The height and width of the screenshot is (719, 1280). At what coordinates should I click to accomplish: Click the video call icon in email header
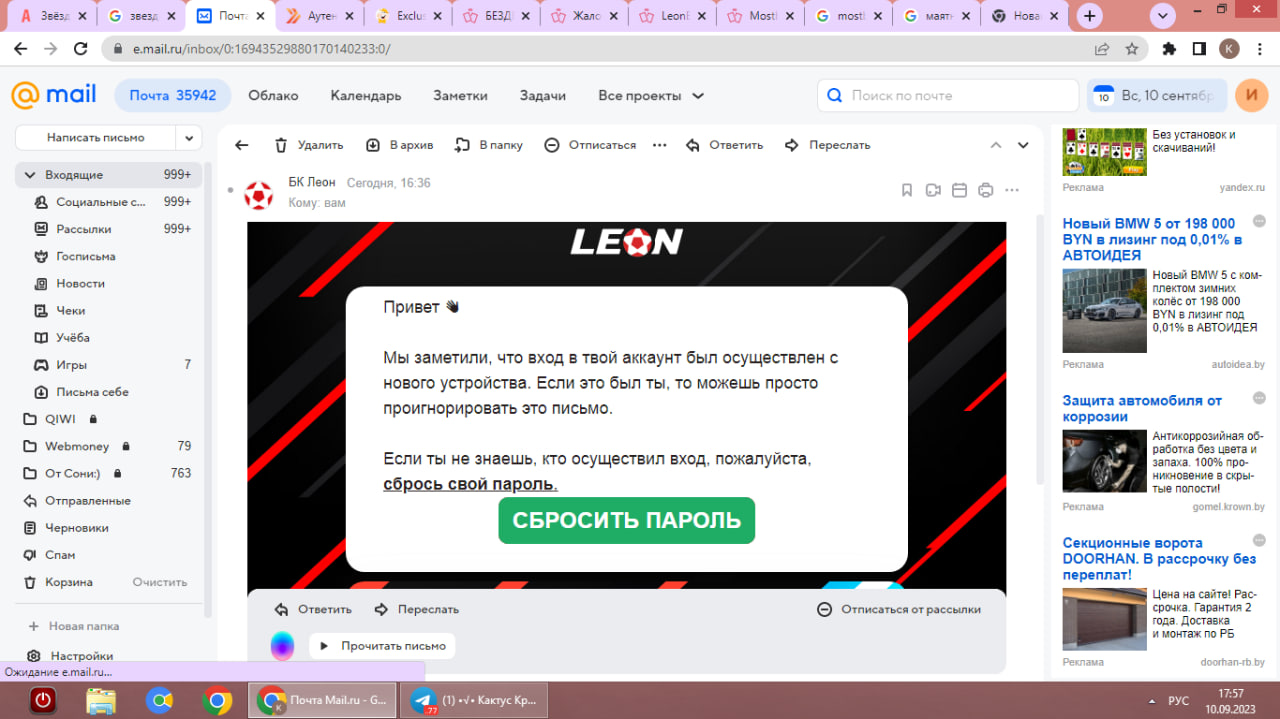click(933, 190)
